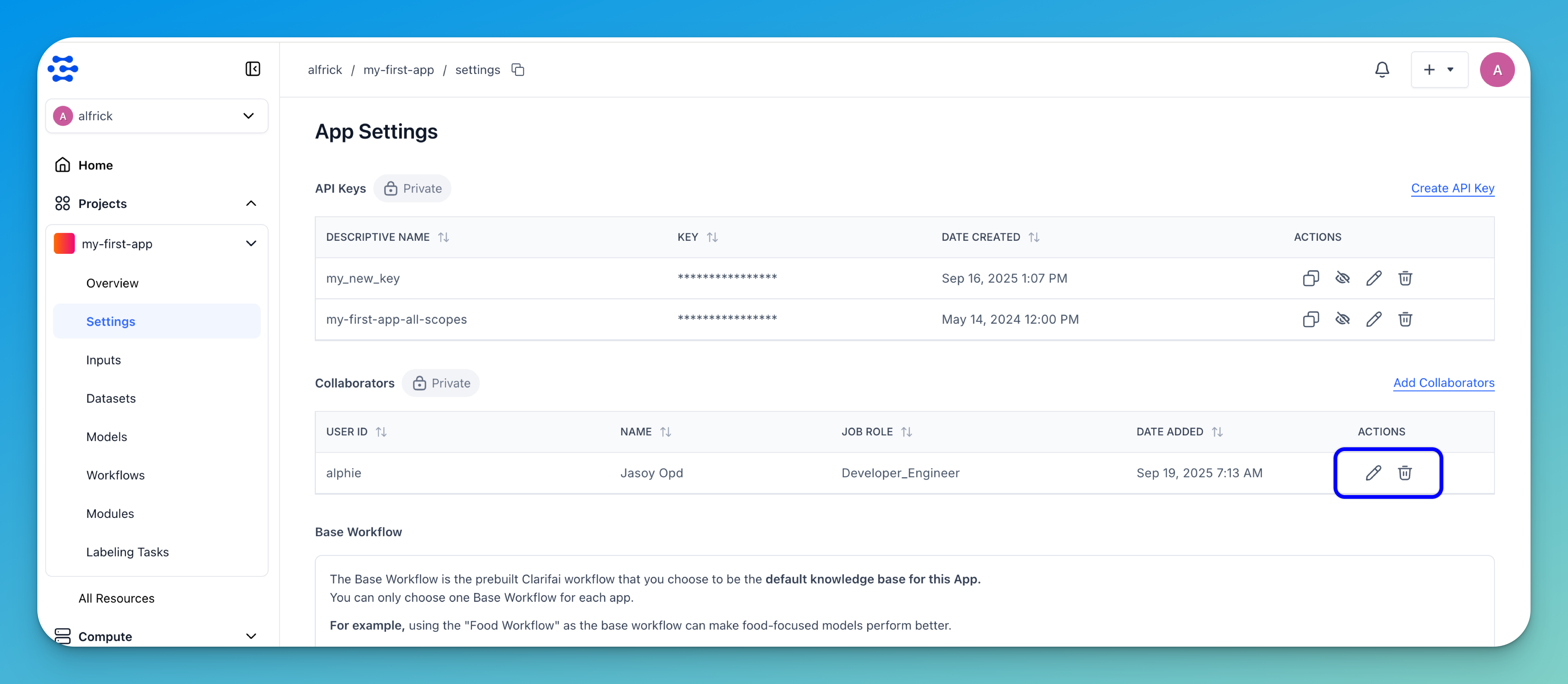The image size is (1568, 684).
Task: Open the notifications bell
Action: (x=1382, y=70)
